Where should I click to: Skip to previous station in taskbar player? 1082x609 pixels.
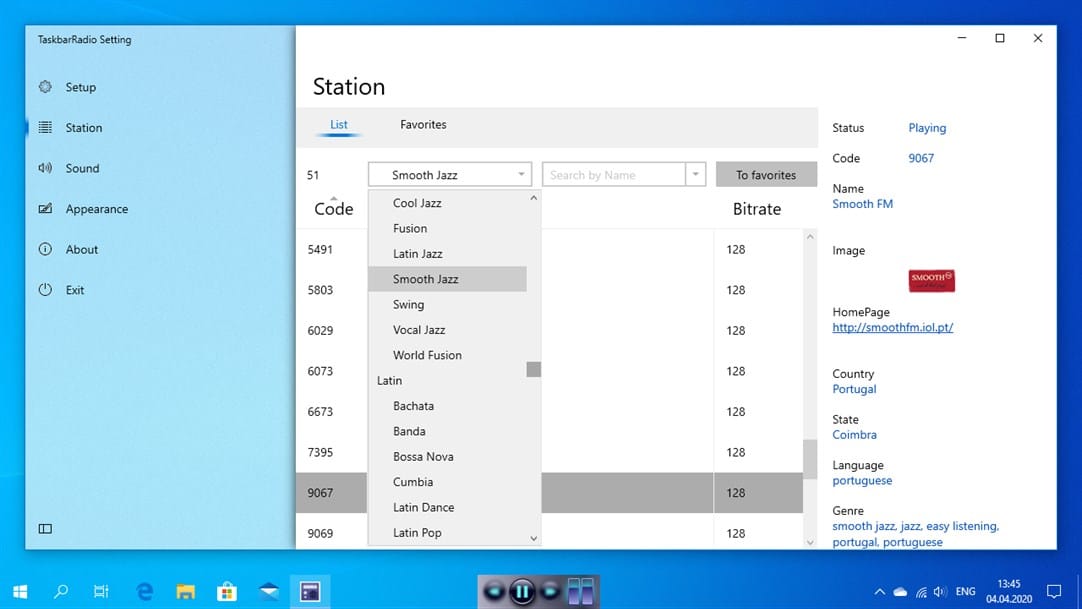(494, 590)
